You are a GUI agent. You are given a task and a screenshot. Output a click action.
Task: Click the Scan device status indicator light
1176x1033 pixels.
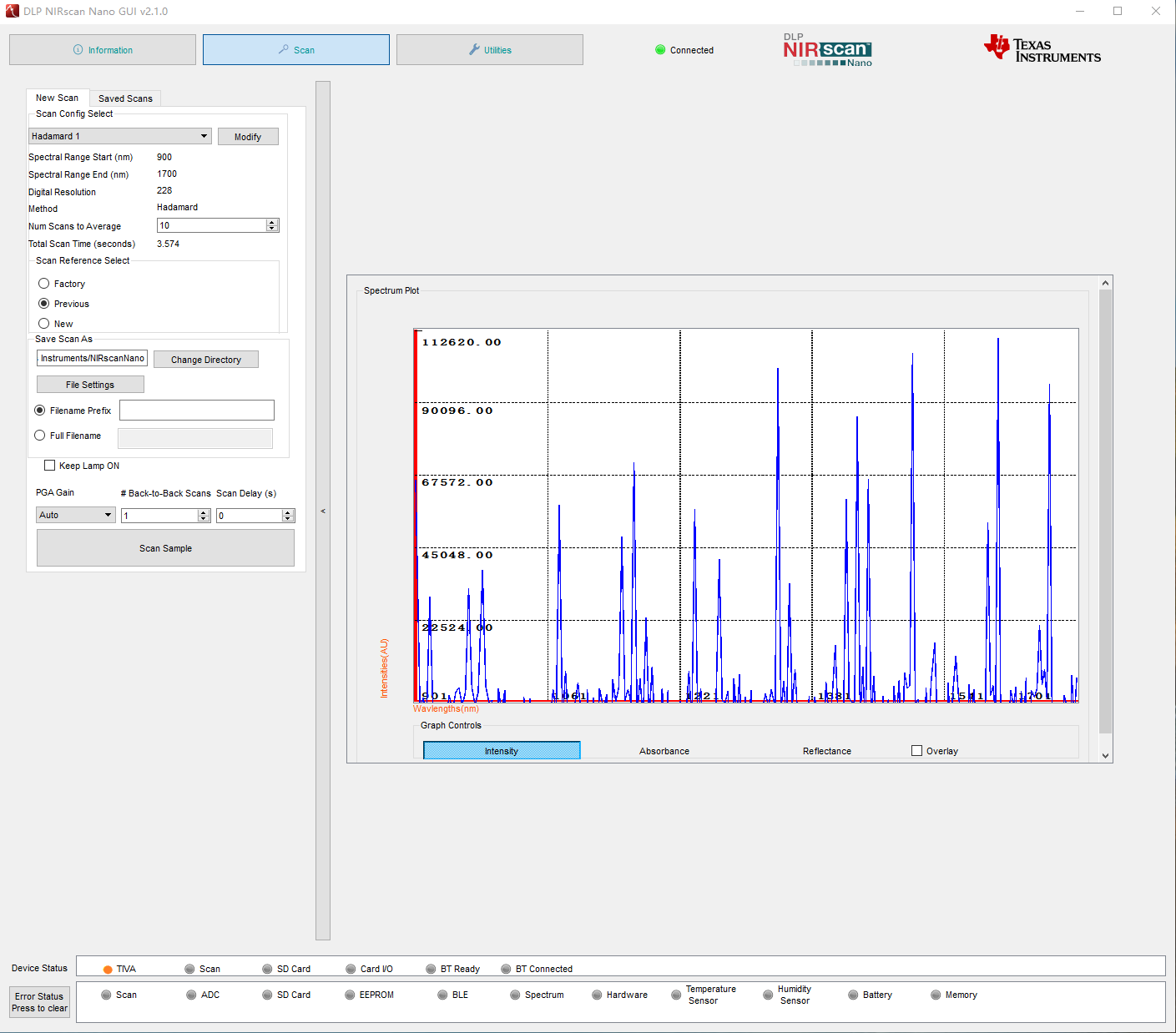coord(190,970)
